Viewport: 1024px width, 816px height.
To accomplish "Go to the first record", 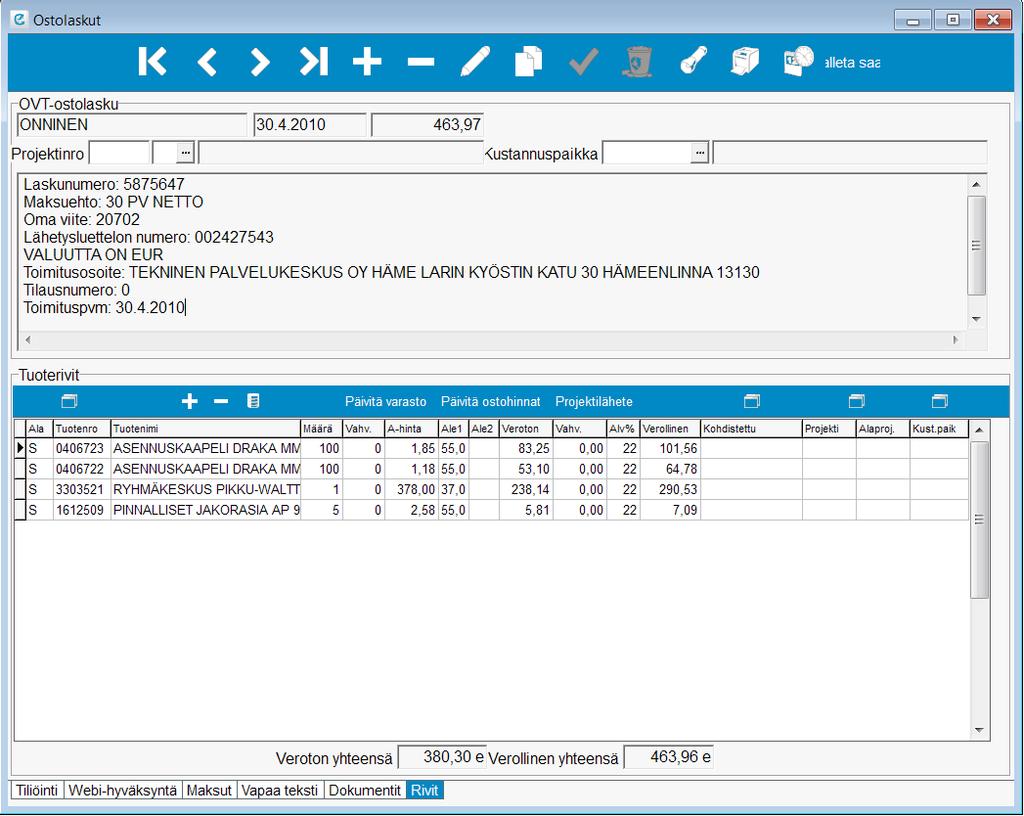I will point(153,62).
